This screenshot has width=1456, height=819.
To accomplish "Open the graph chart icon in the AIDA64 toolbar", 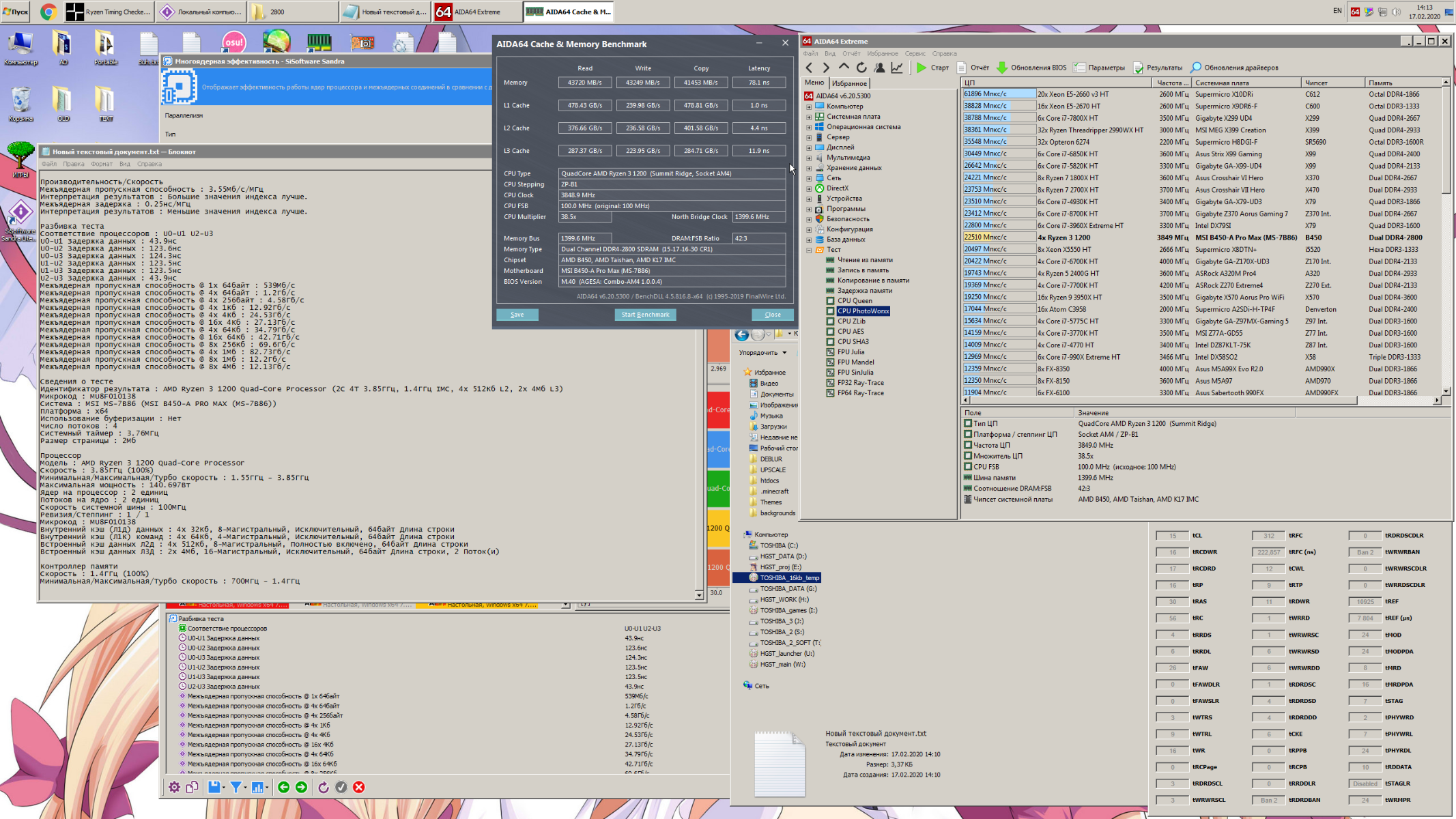I will (x=897, y=68).
